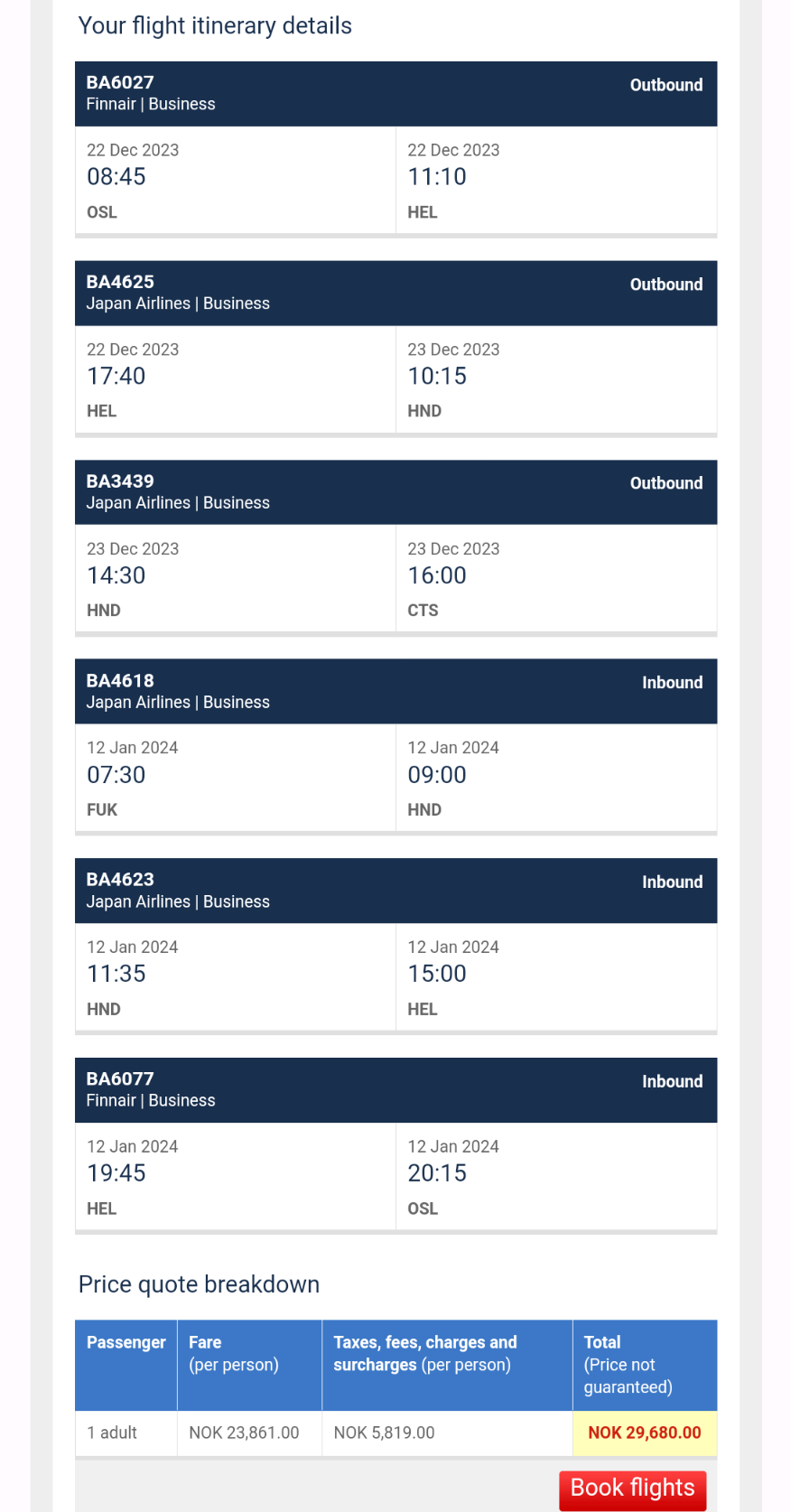The height and width of the screenshot is (1512, 791).
Task: Click the 17:40 HEL departure cell
Action: (x=236, y=380)
